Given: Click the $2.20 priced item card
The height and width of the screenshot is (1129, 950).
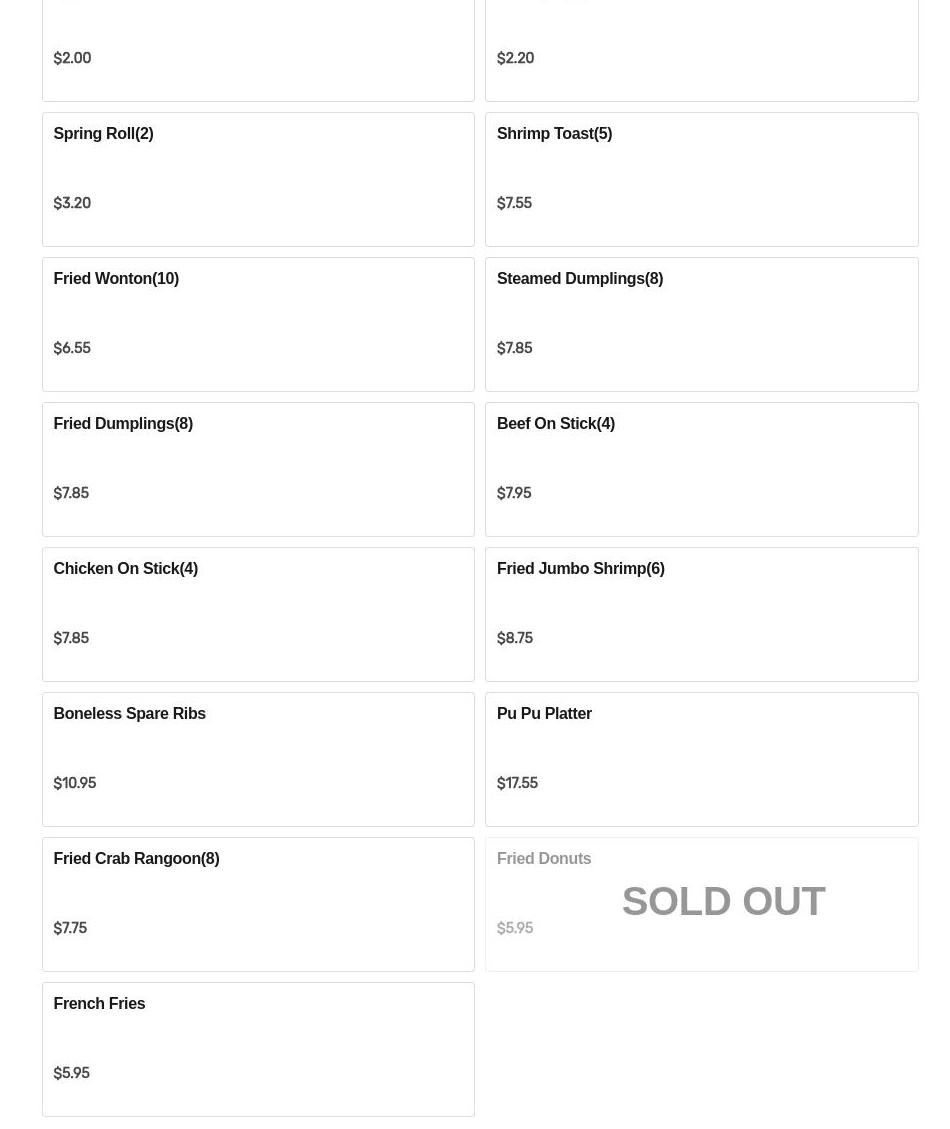Looking at the screenshot, I should click(x=701, y=50).
